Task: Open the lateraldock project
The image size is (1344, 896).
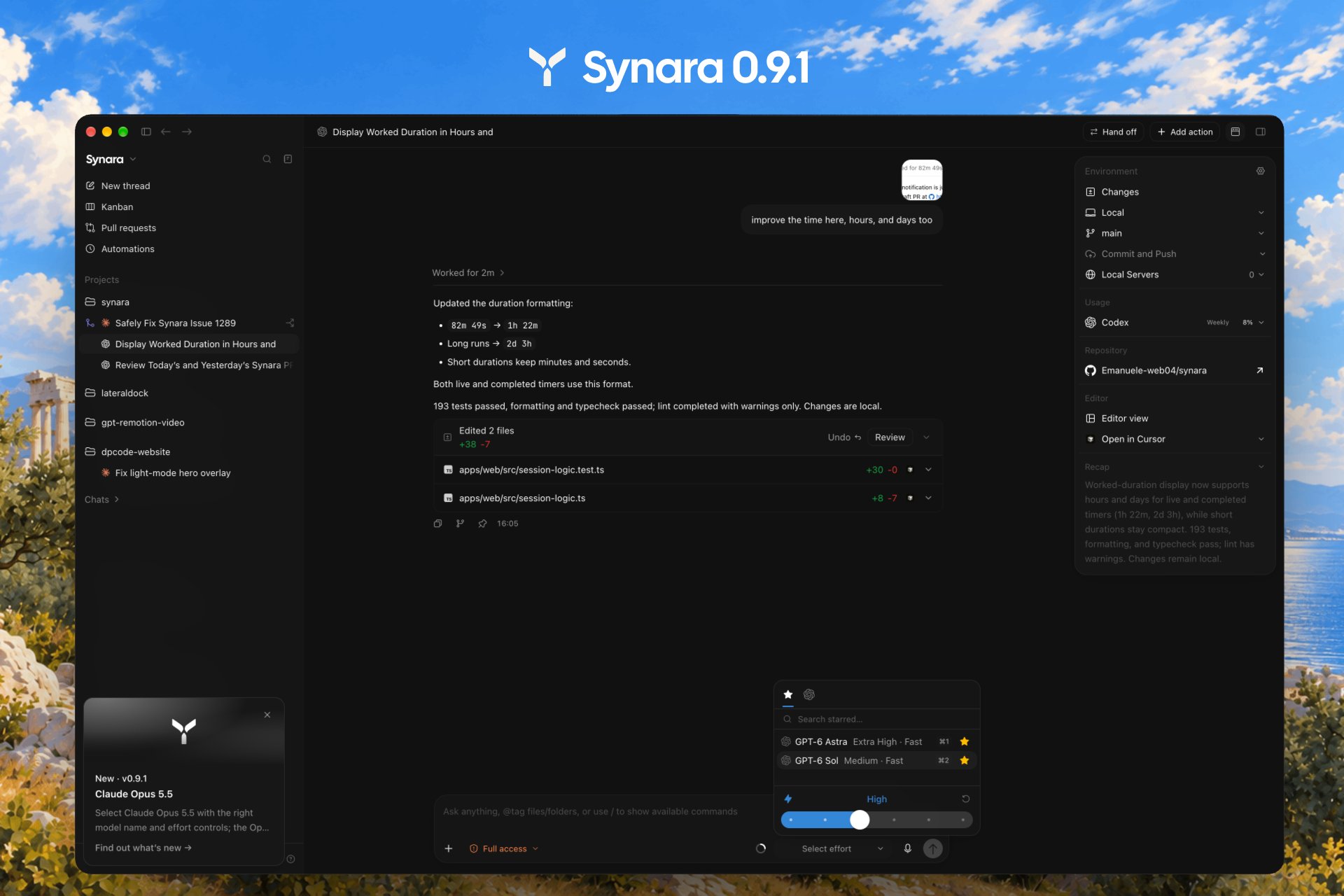Action: pos(124,393)
